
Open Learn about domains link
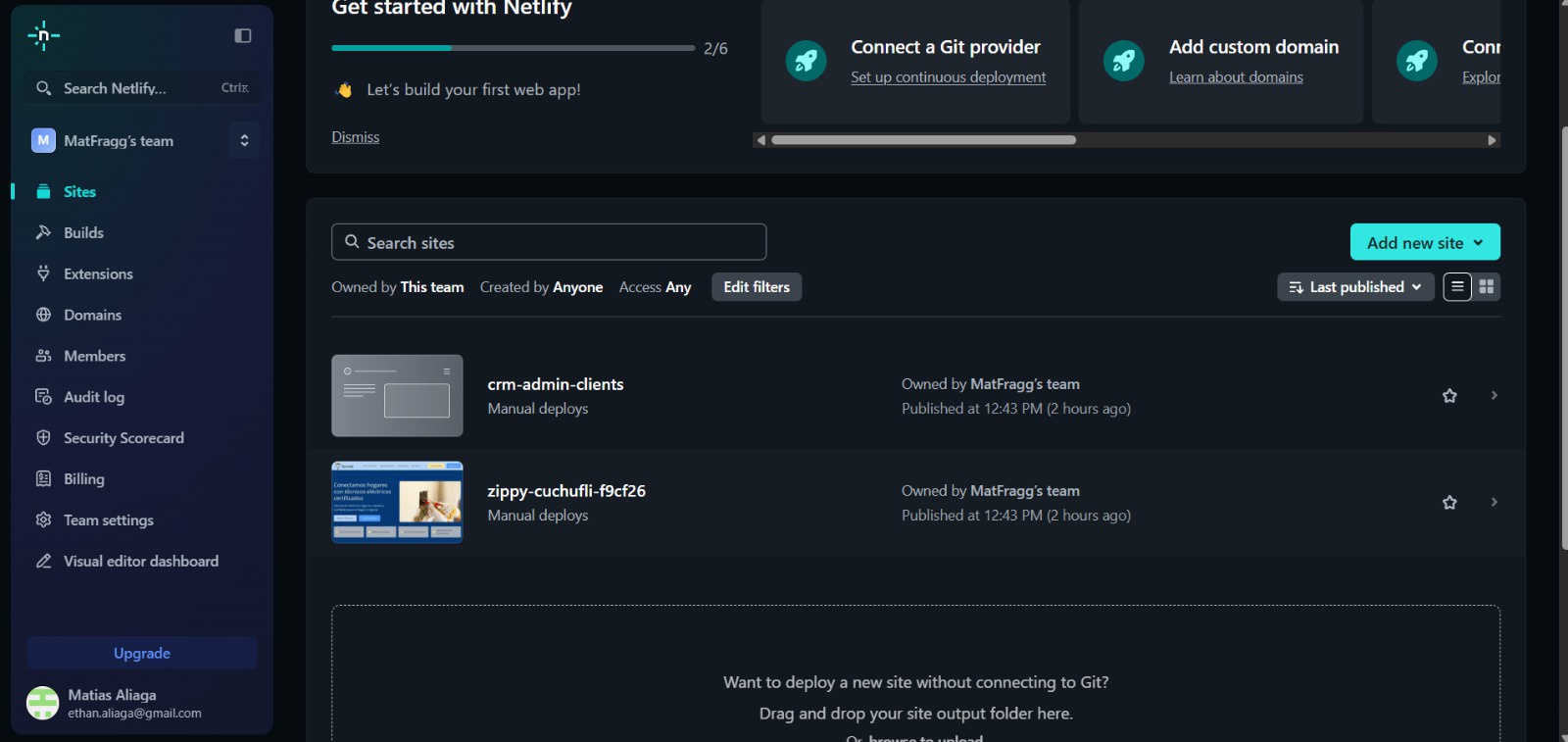click(1236, 77)
